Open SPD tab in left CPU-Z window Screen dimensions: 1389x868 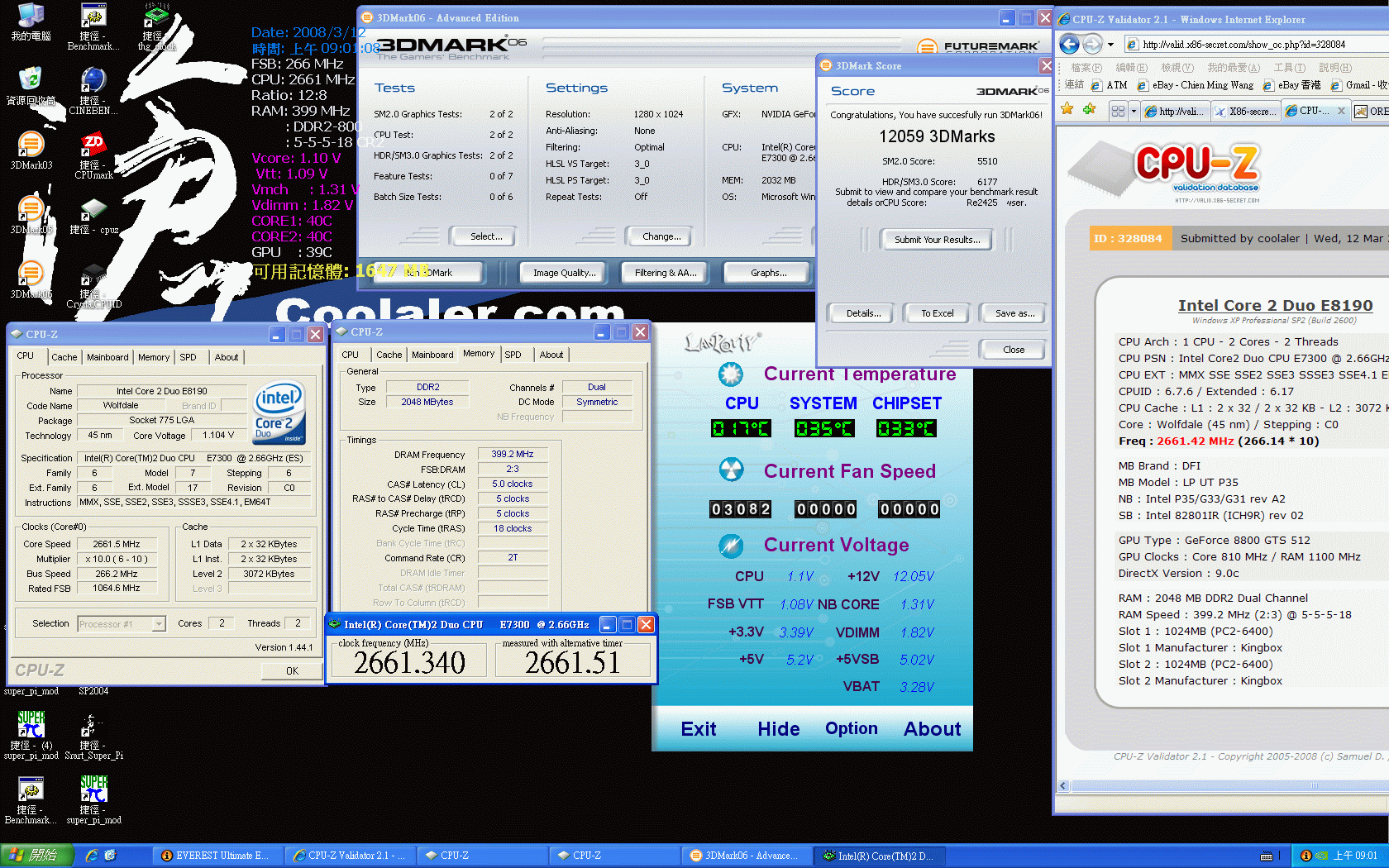(x=189, y=357)
